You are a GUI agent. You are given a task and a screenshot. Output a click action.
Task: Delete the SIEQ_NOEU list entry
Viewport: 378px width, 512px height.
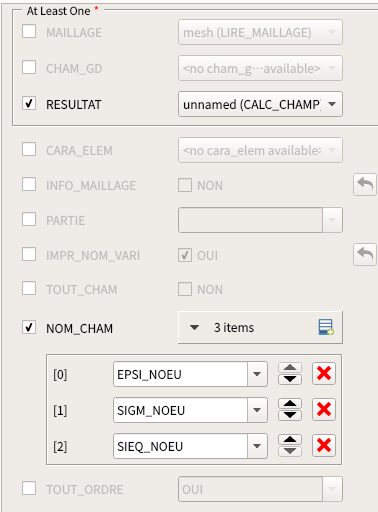click(x=324, y=446)
